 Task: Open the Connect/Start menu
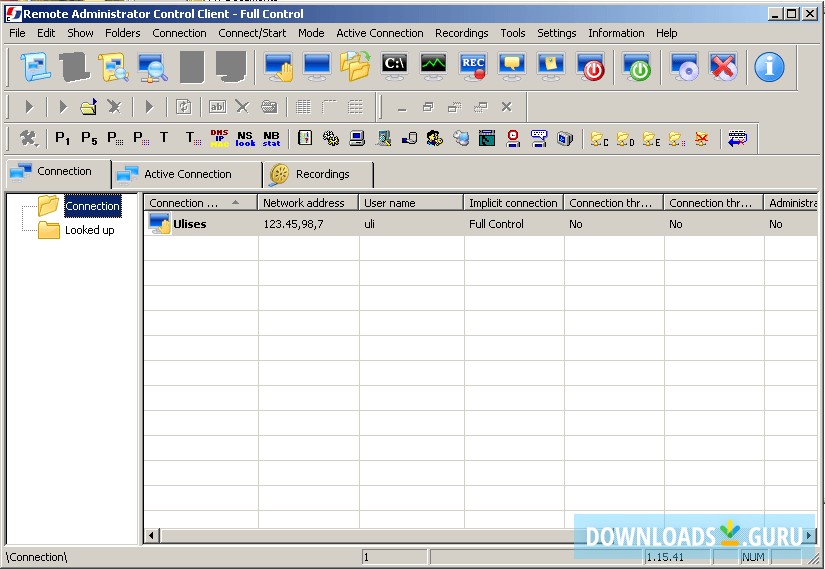tap(252, 33)
